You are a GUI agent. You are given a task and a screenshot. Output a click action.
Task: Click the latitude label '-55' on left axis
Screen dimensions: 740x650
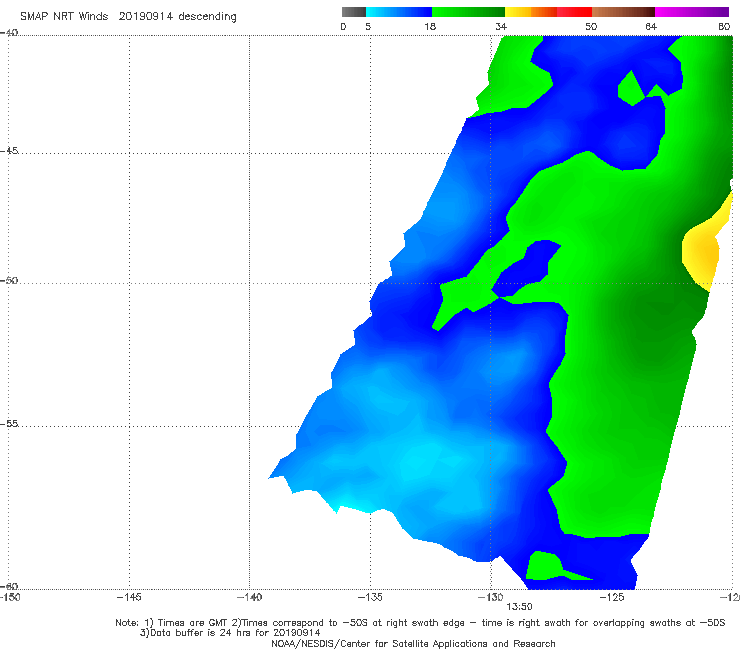coord(9,423)
